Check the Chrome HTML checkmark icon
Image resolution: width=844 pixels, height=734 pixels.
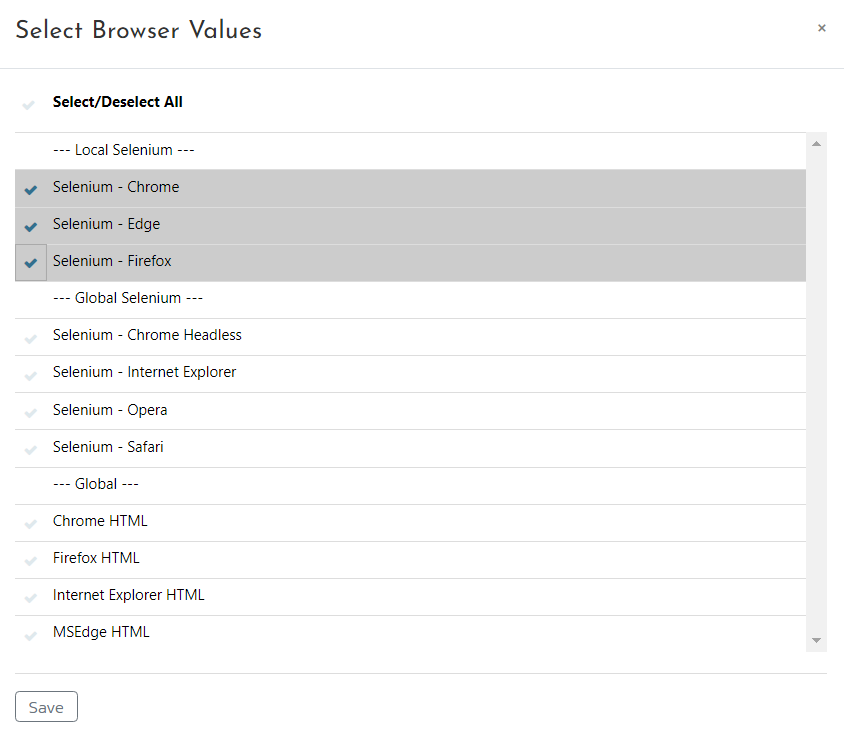31,523
